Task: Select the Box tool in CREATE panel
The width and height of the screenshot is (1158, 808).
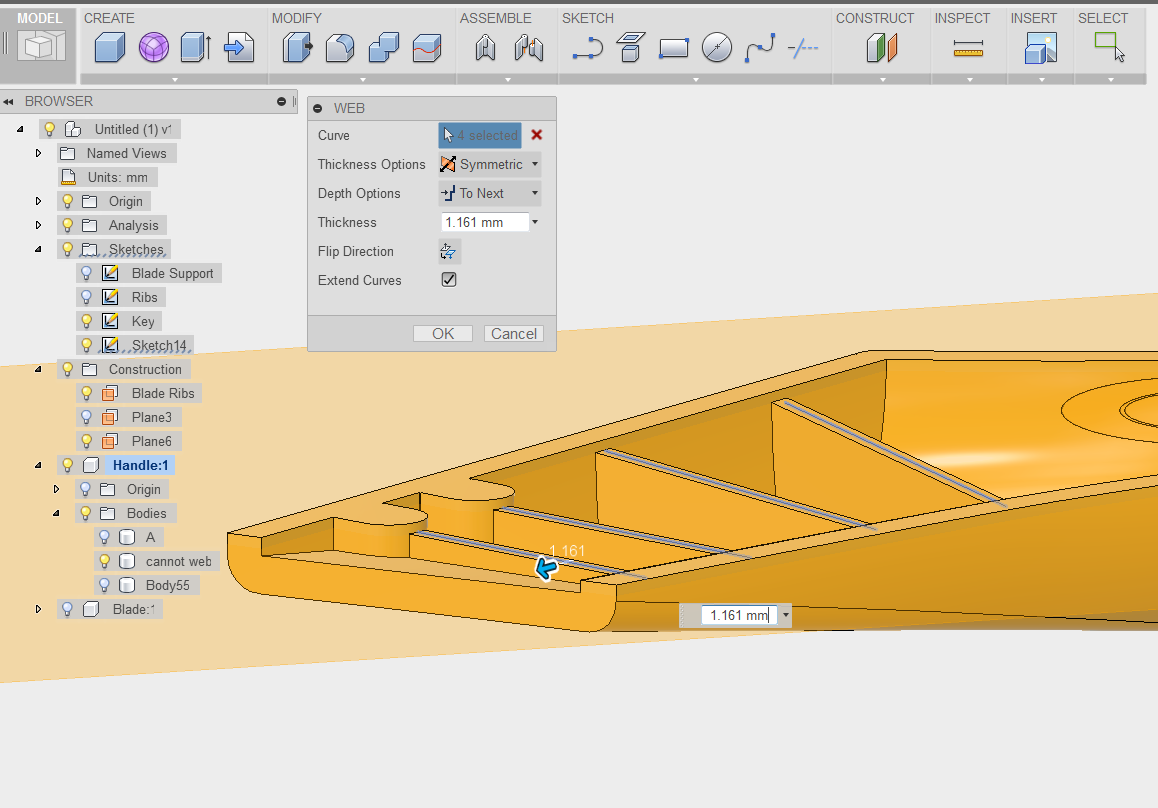Action: 109,47
